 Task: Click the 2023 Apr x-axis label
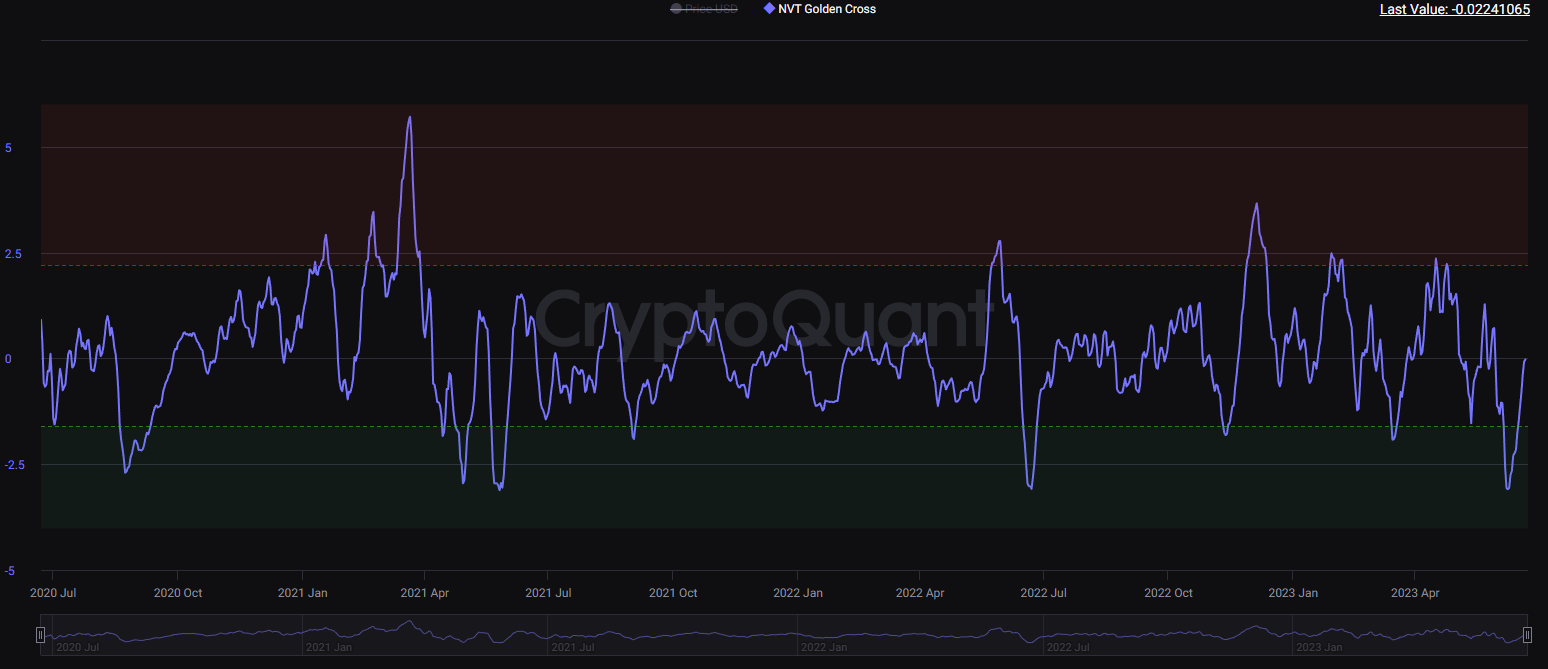coord(1415,593)
